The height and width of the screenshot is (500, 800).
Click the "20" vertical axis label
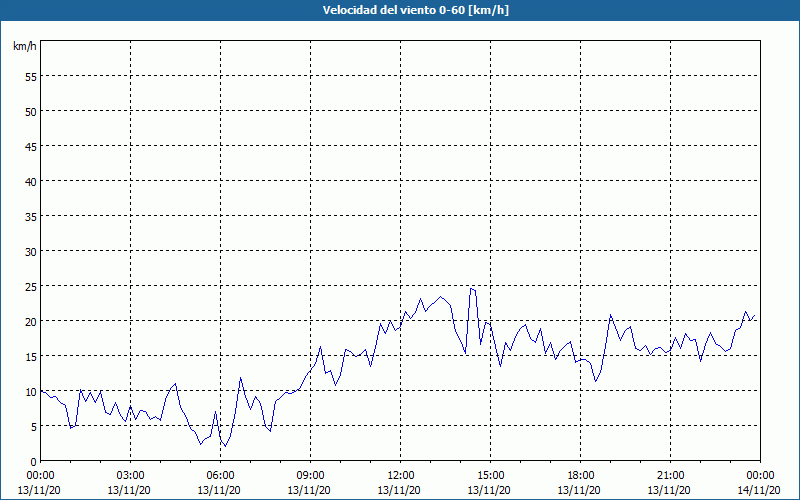(31, 321)
